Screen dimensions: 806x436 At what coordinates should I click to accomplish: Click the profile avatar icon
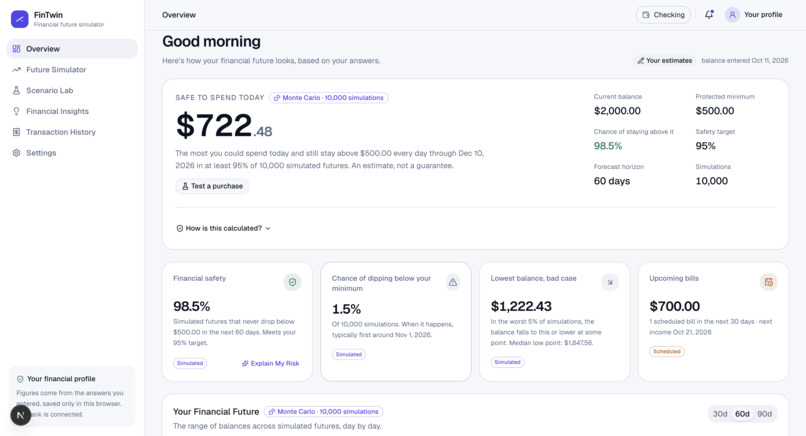(732, 15)
